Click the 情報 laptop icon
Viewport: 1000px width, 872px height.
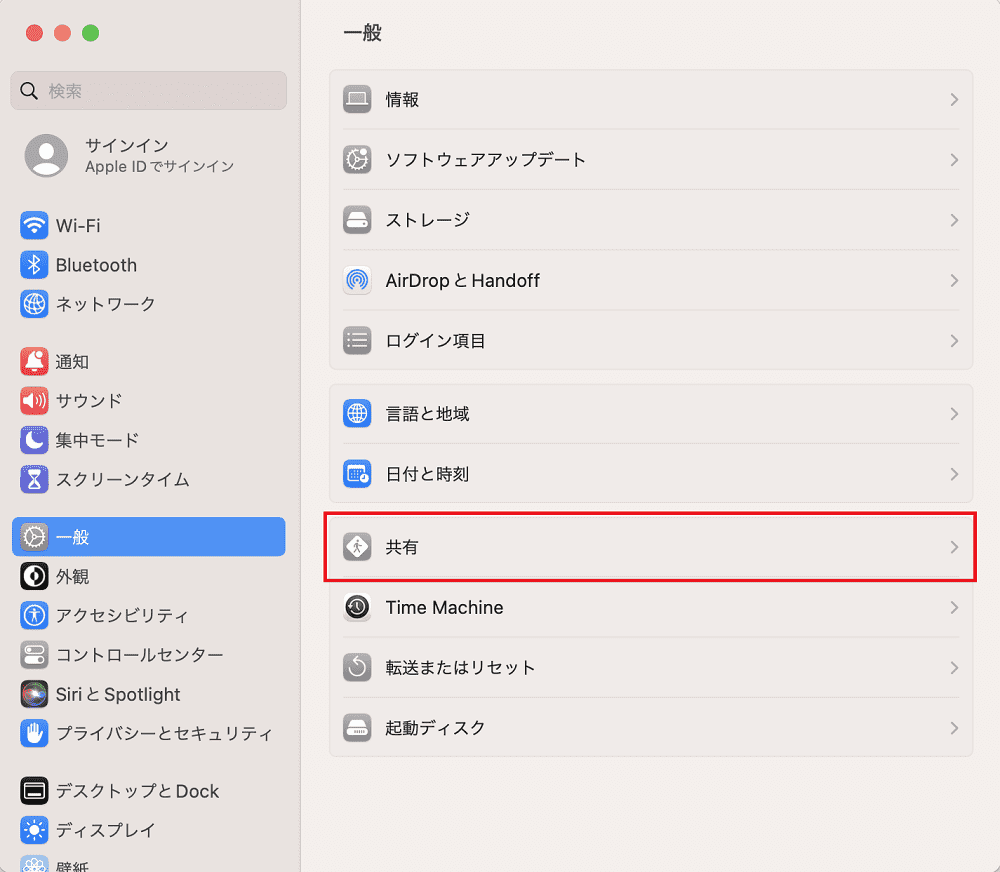[357, 100]
